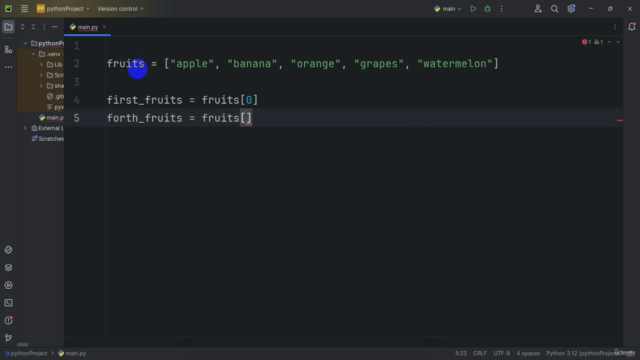Show more tool windows ellipsis
Screen dimensions: 640x360
click(8, 67)
